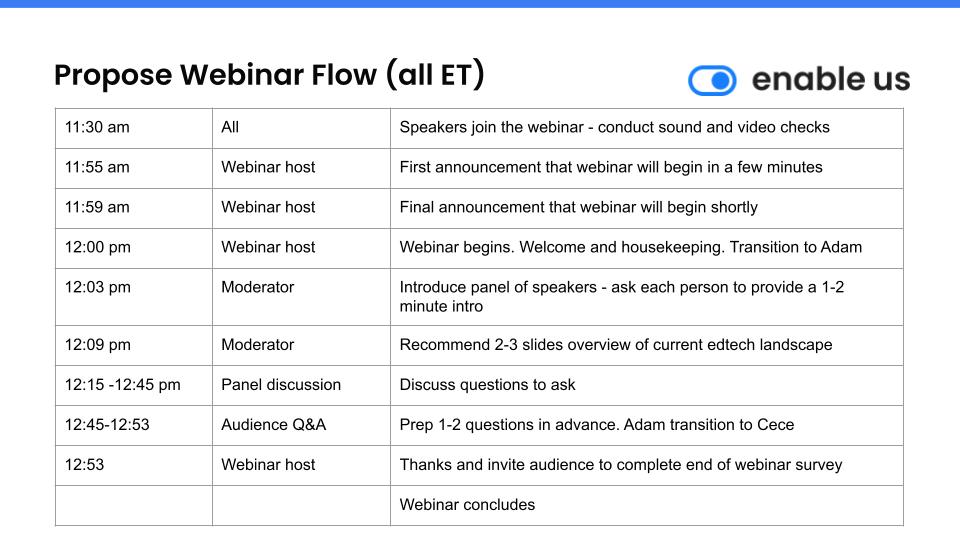Click the enable us brand text
The image size is (960, 540).
point(831,80)
